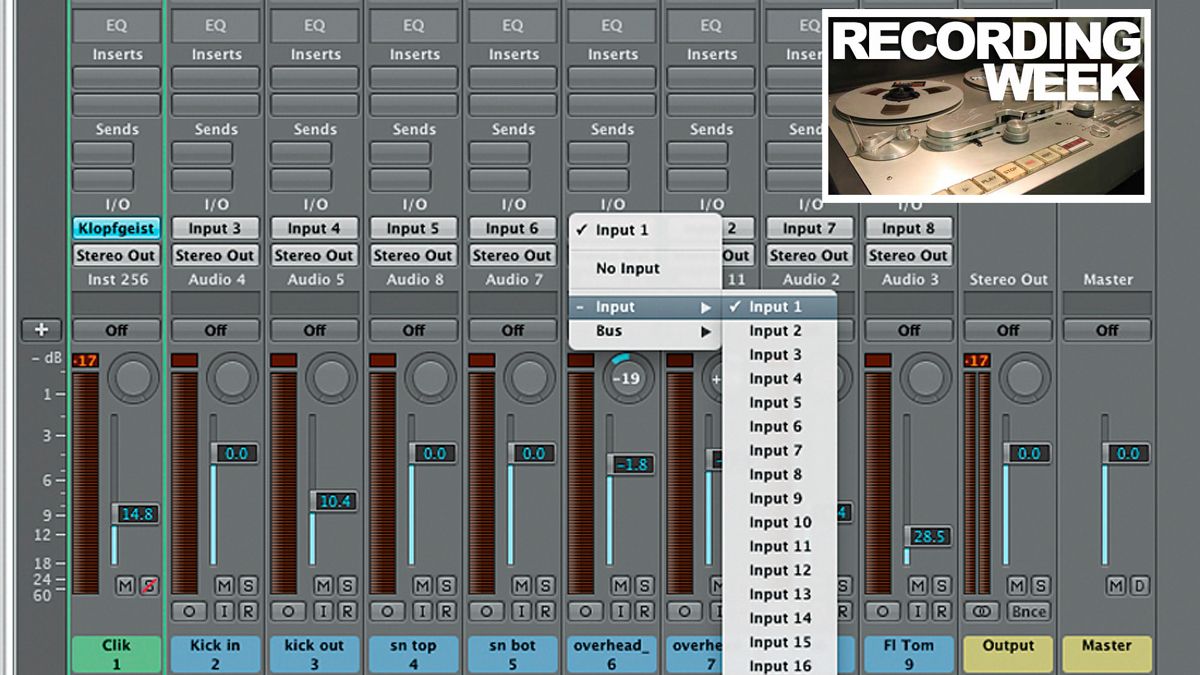Open the EQ display on the Clik channel
1200x675 pixels.
click(115, 26)
